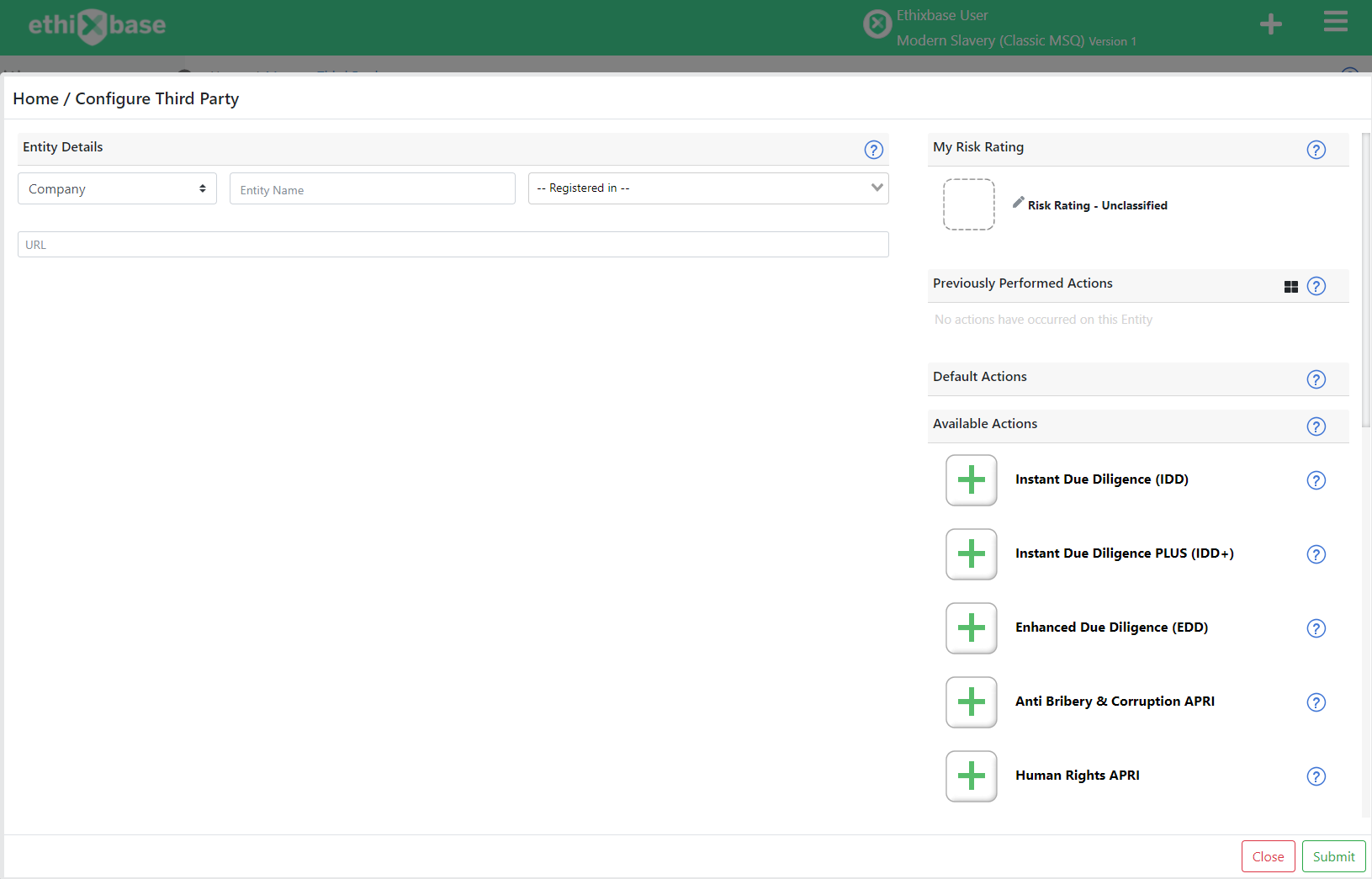Image resolution: width=1372 pixels, height=879 pixels.
Task: Show help for Instant Due Diligence (IDD)
Action: (1316, 480)
